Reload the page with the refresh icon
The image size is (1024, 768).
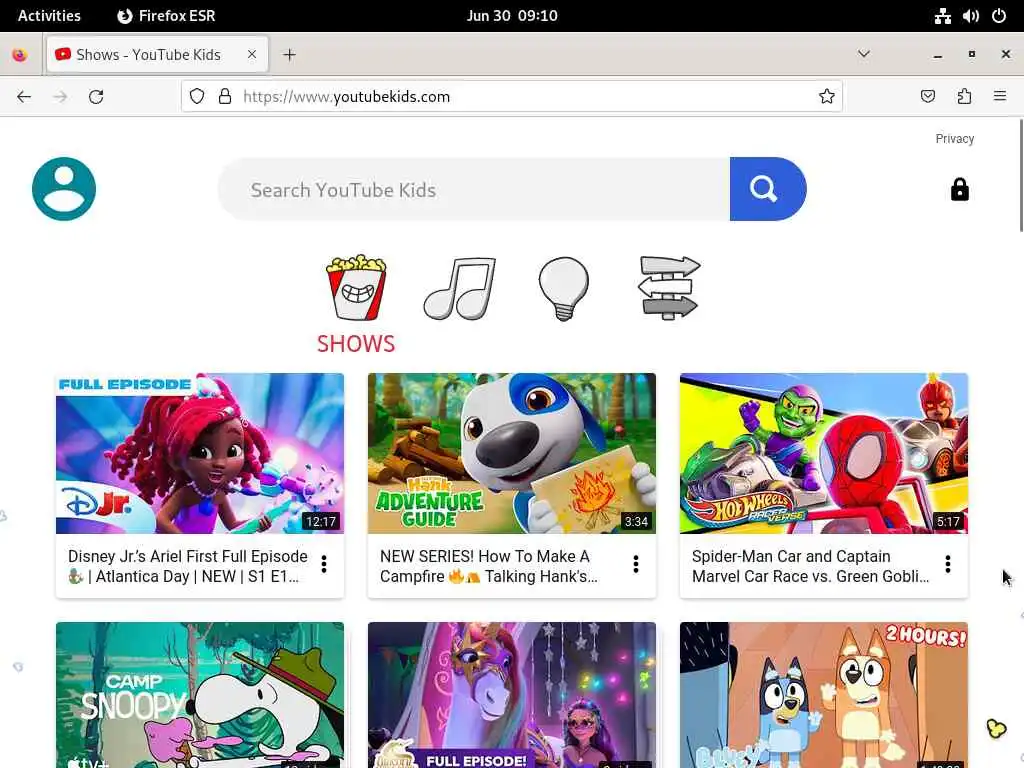[x=96, y=97]
